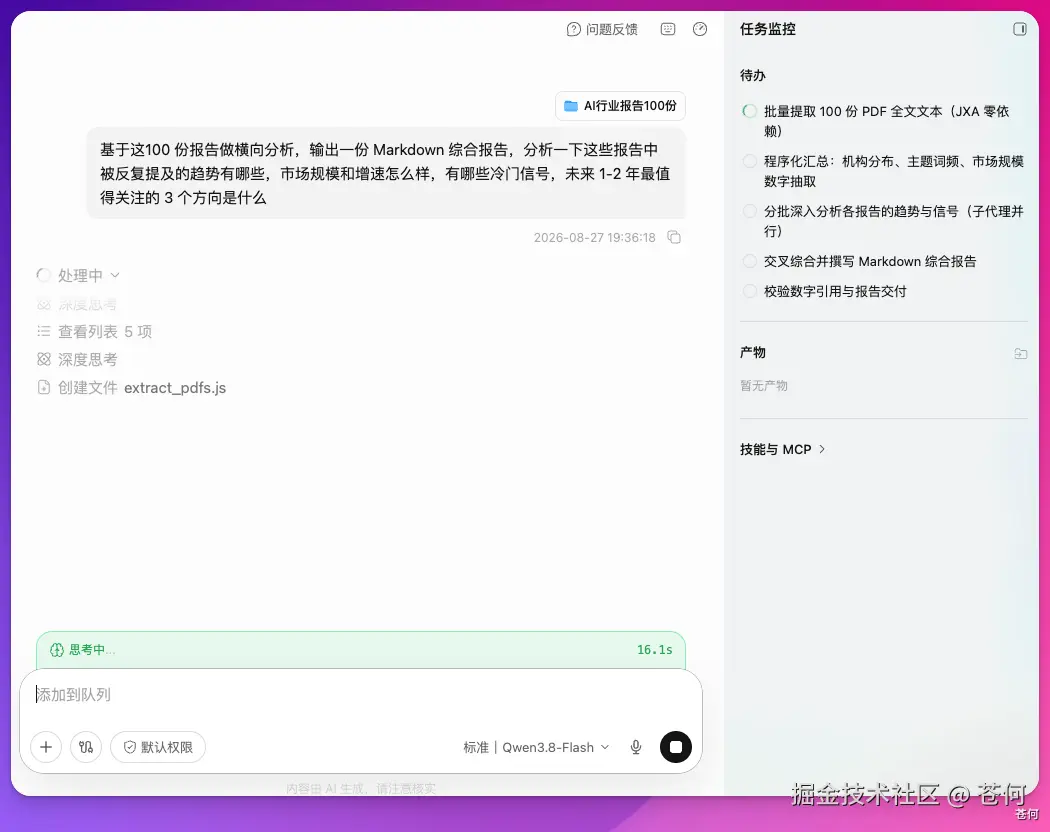
Task: Toggle task 批量提取 100 份 PDF 全文文本
Action: 750,111
